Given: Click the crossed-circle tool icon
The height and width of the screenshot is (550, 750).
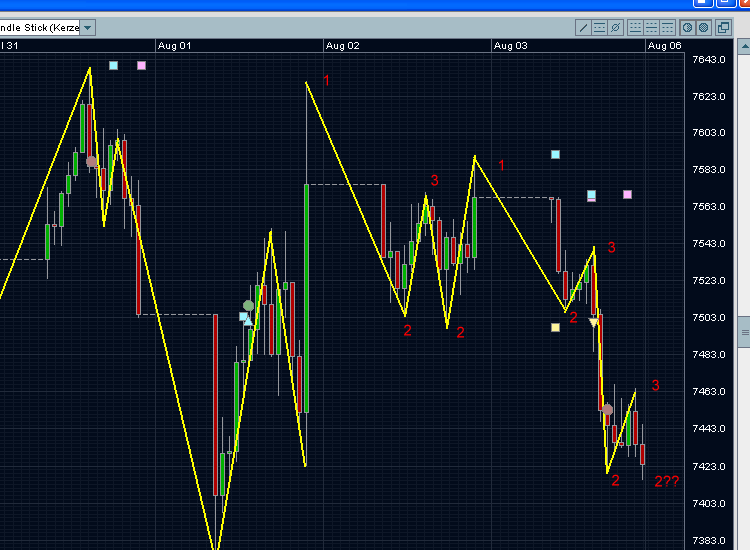Looking at the screenshot, I should 616,27.
